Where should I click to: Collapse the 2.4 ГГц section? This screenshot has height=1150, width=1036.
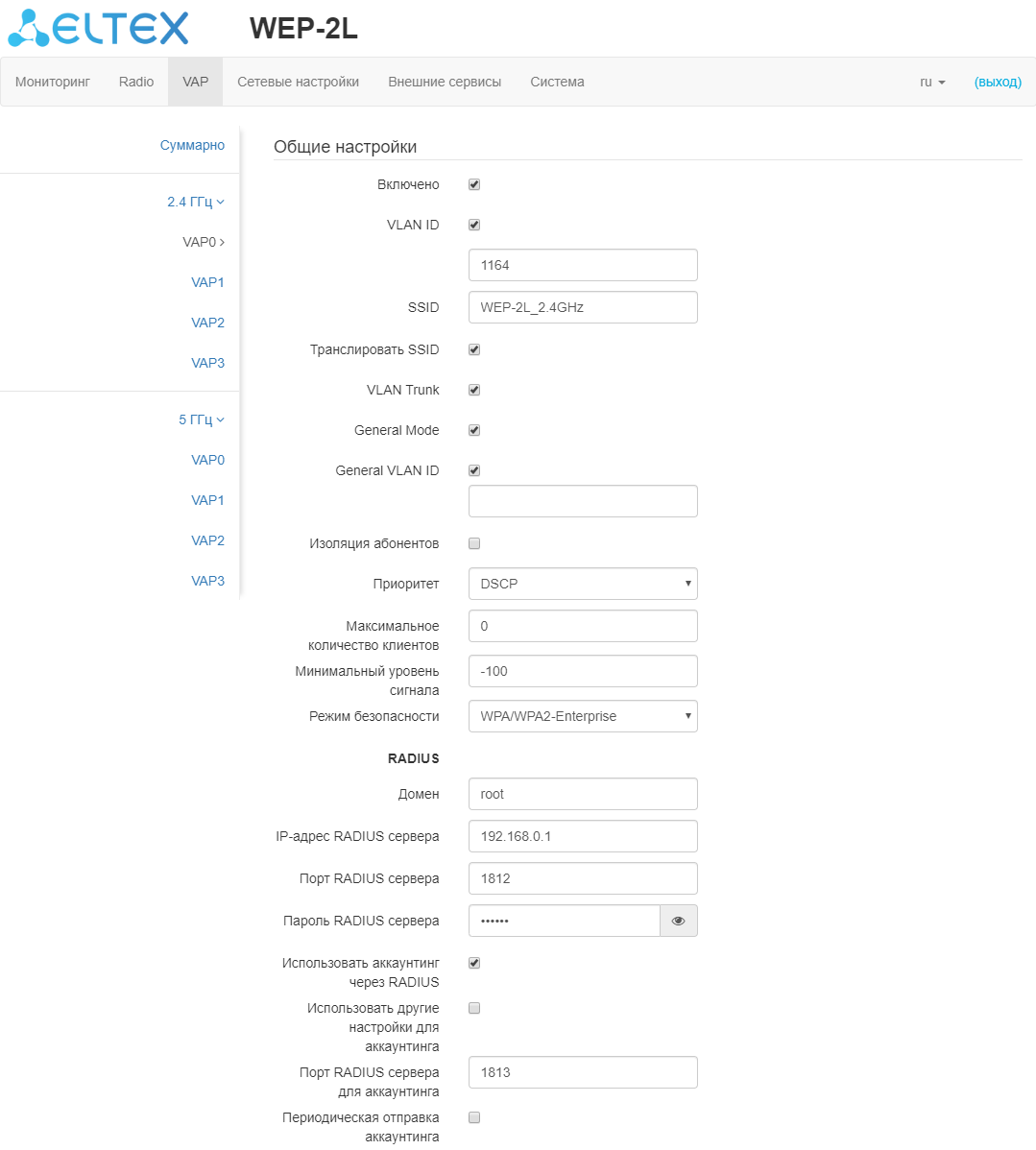[x=195, y=202]
